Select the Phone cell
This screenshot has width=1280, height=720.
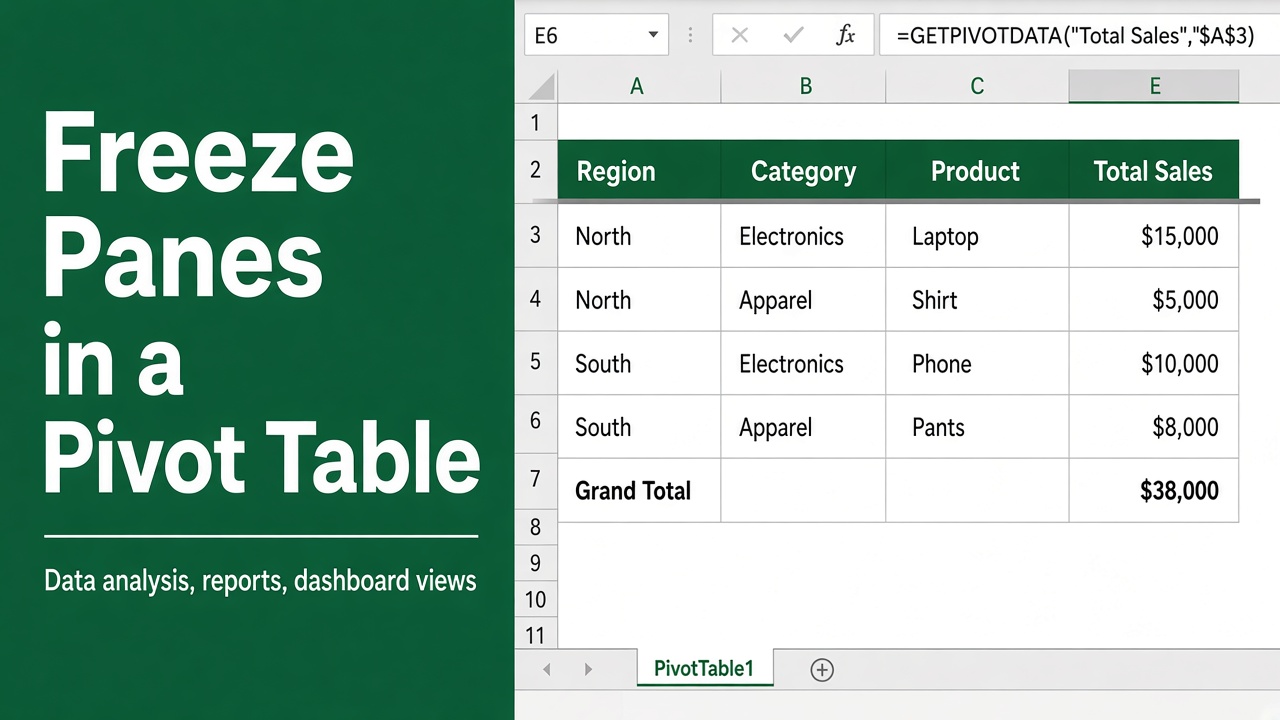[x=977, y=363]
